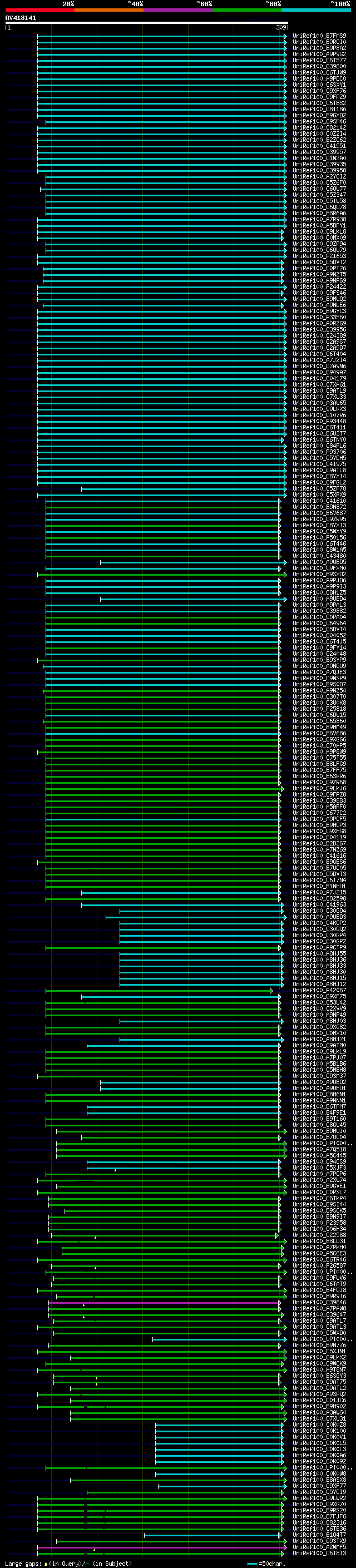356x1568 pixels.
Task: Click hit label UniRef100_C5Z347
Action: coord(319,195)
